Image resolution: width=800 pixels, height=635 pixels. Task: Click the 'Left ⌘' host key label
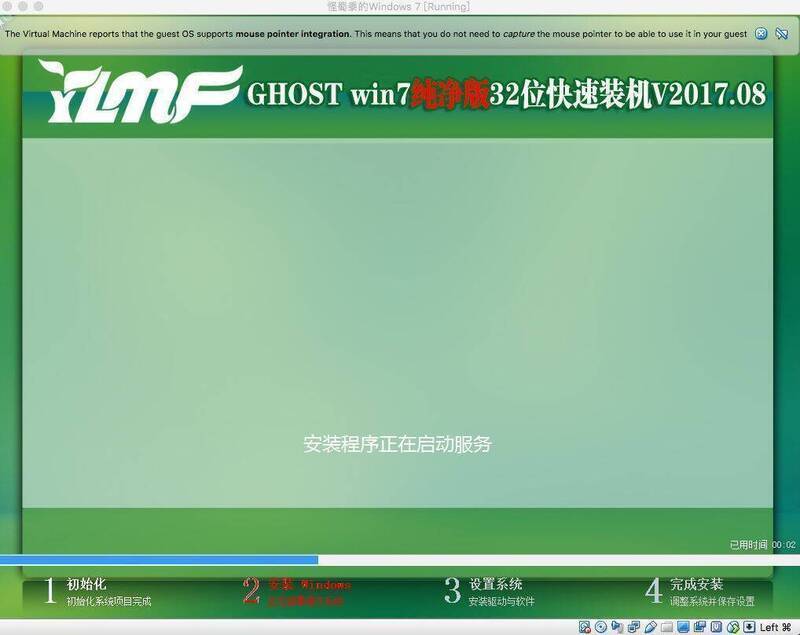776,627
